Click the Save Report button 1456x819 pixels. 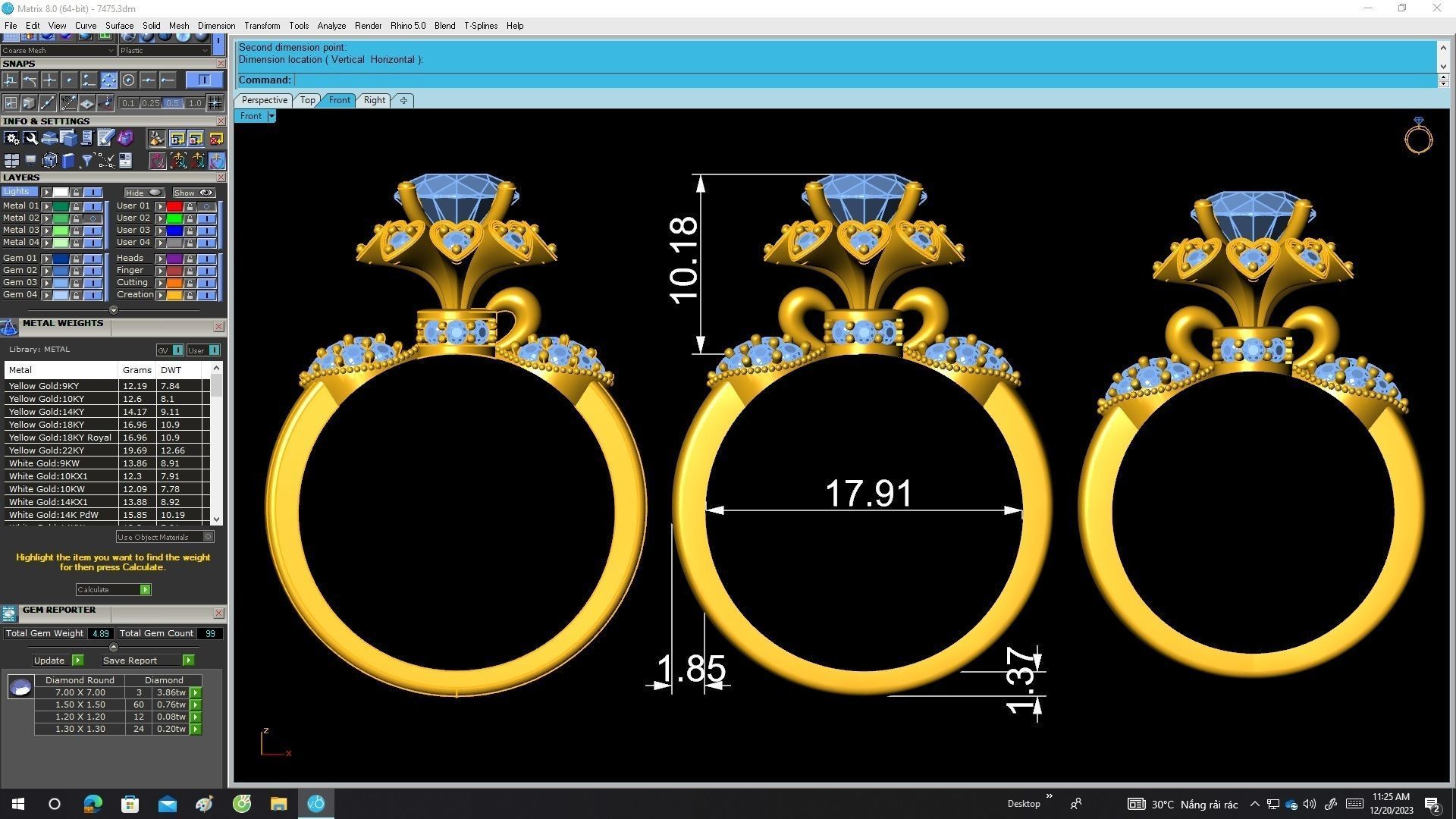(x=147, y=661)
